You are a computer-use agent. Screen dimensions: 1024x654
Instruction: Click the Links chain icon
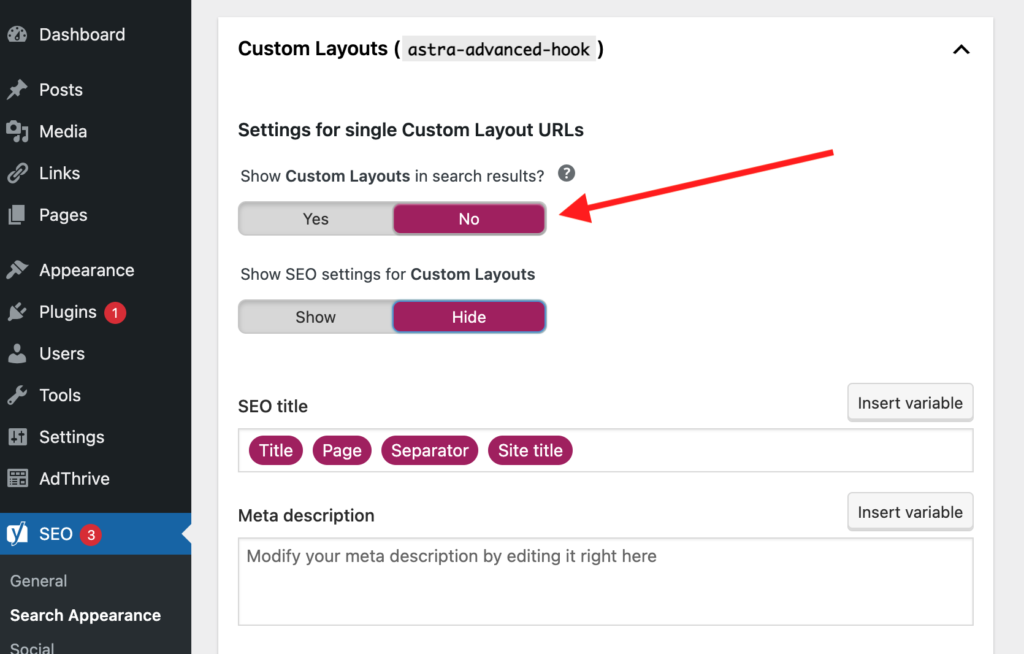coord(18,173)
